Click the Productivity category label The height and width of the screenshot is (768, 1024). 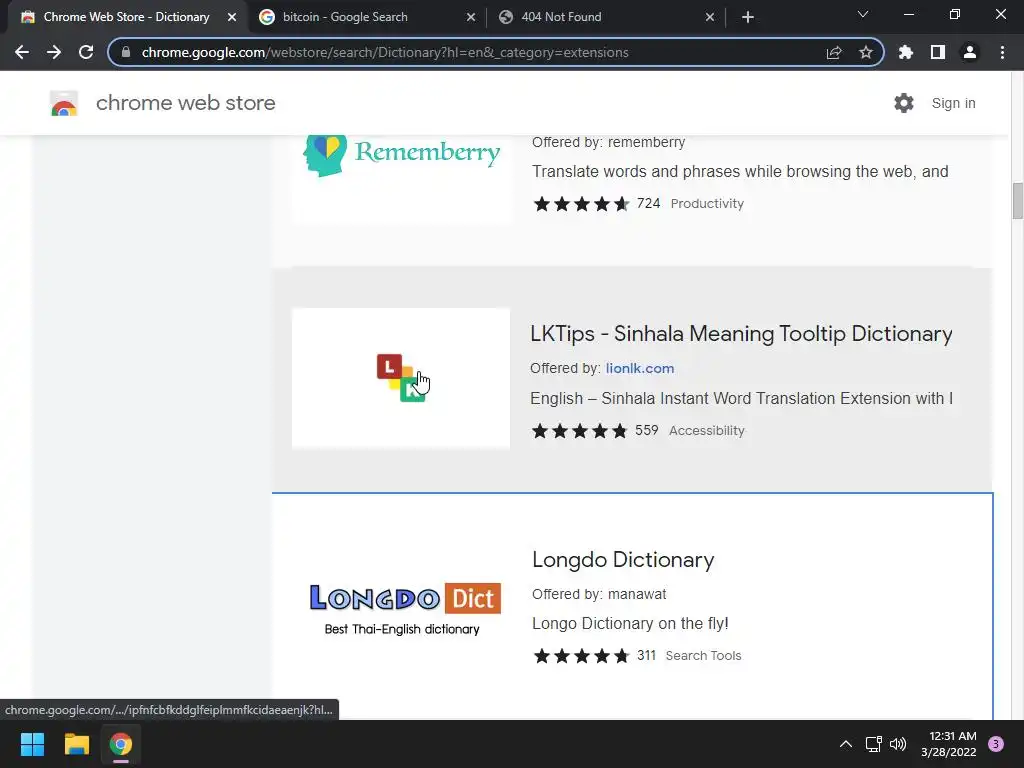pyautogui.click(x=707, y=204)
